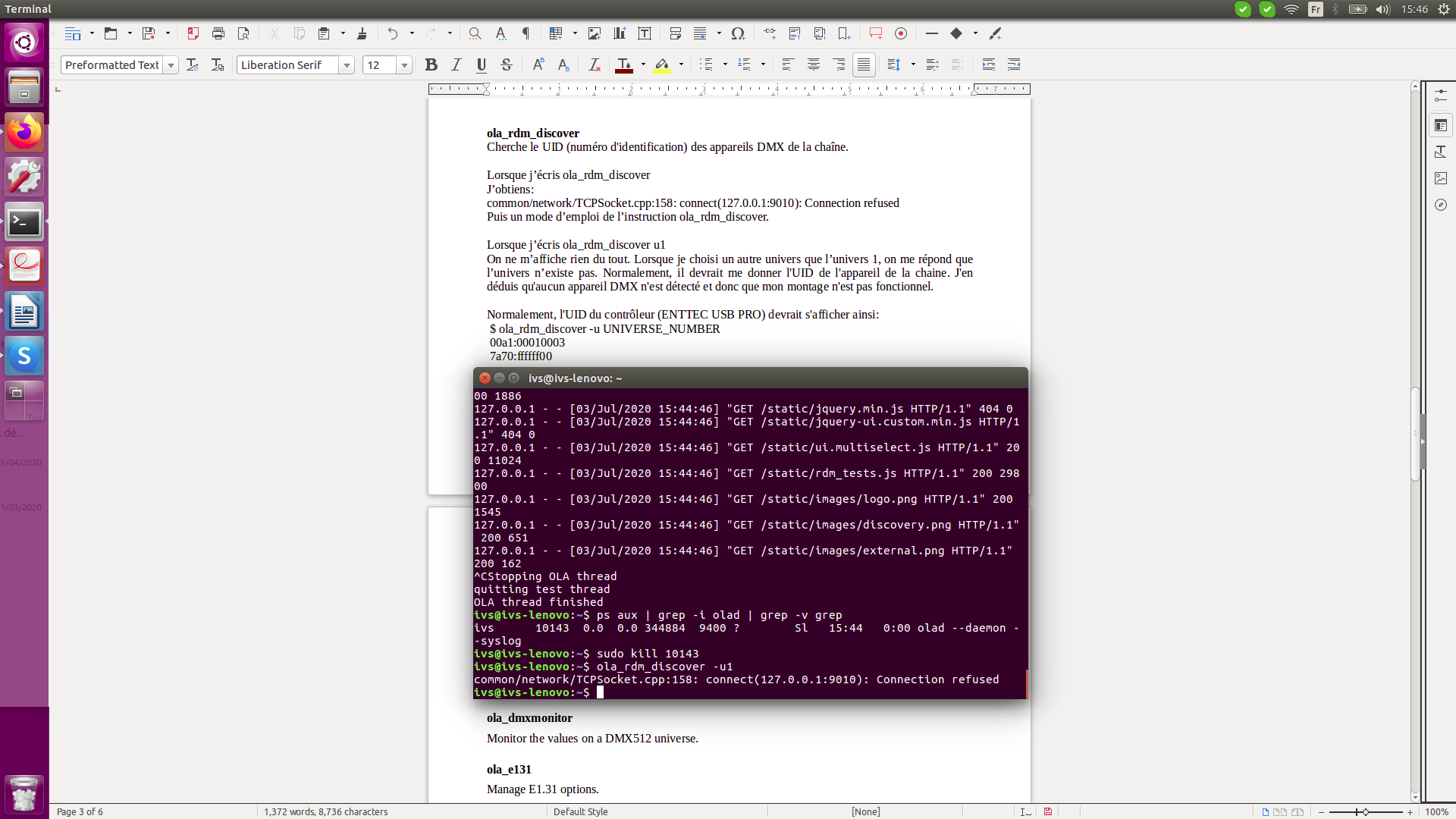Click the word count in status bar

pos(326,811)
